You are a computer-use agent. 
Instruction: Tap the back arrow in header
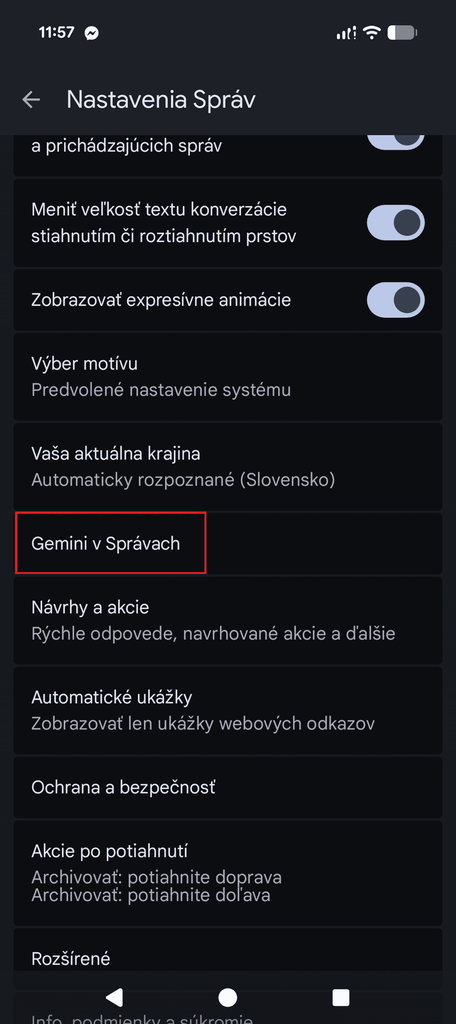(31, 100)
